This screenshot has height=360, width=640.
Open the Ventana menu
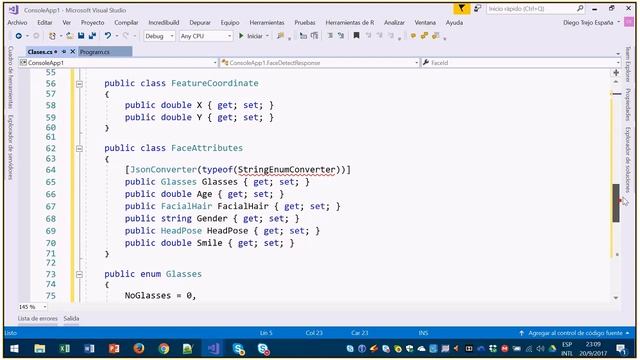[x=425, y=22]
